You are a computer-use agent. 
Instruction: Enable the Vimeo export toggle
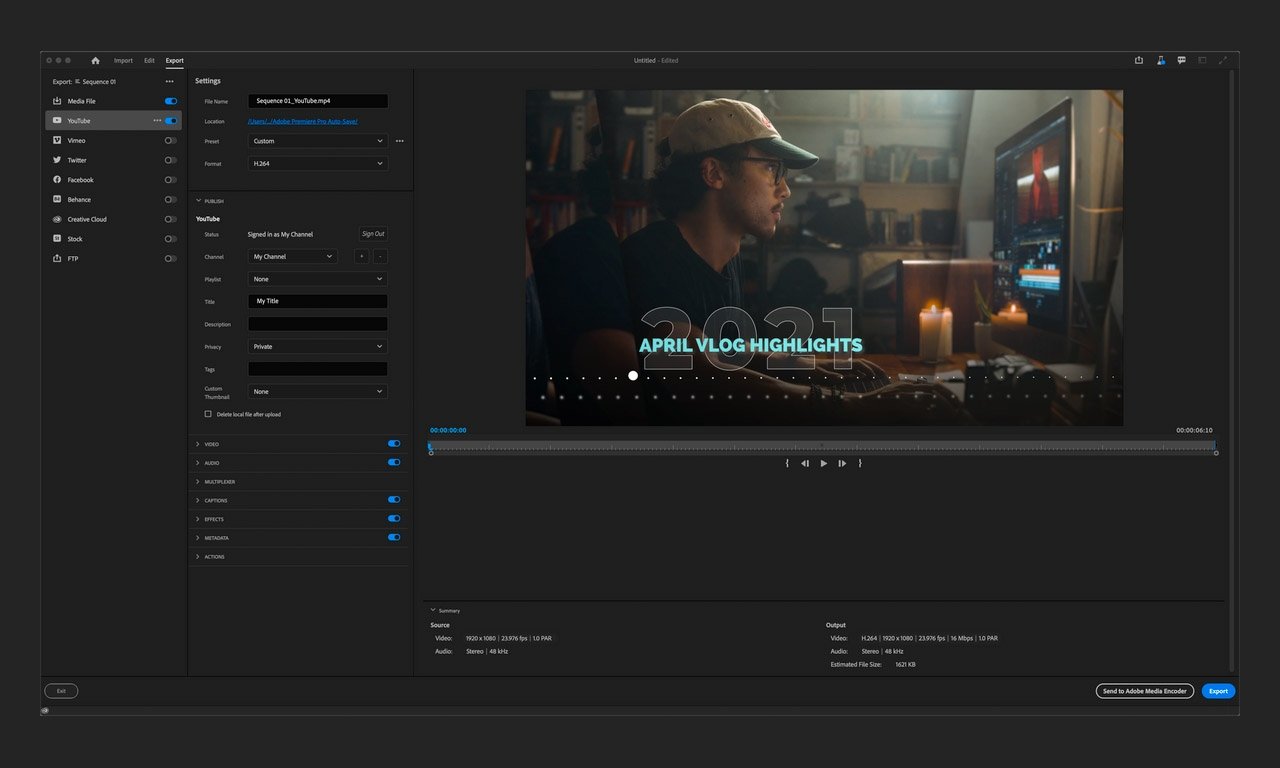[171, 140]
